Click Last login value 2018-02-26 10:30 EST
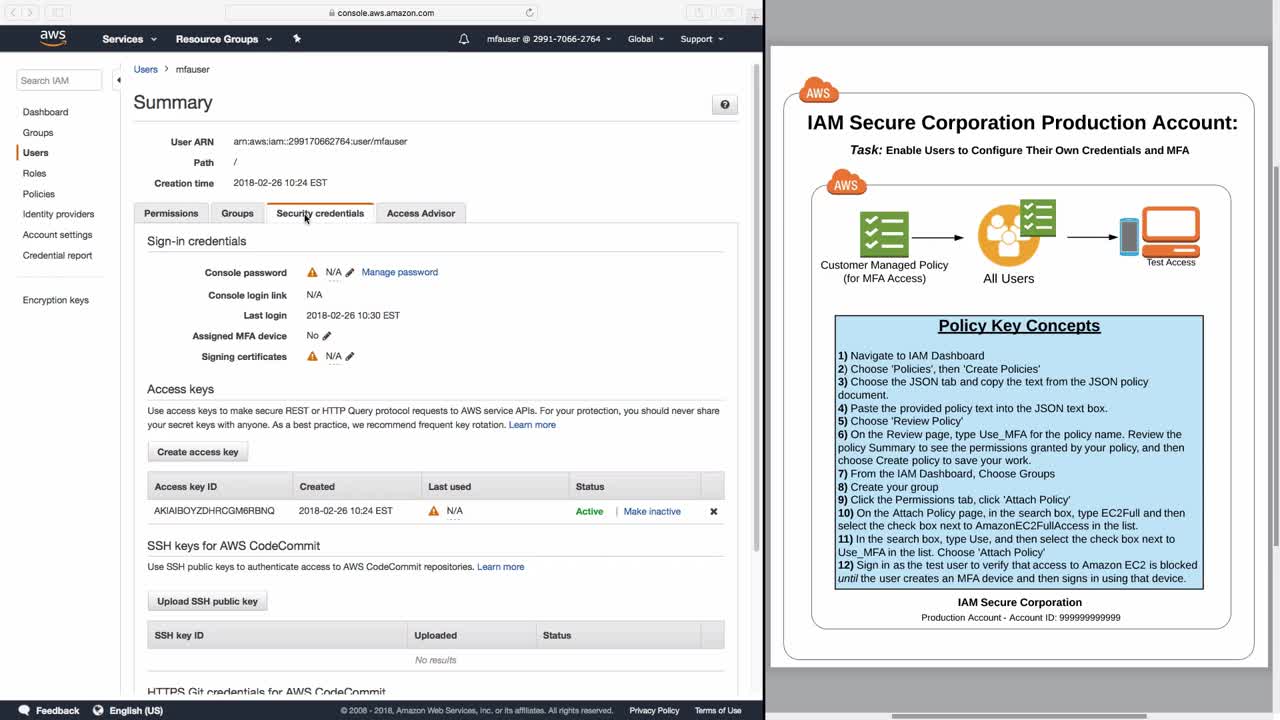The height and width of the screenshot is (720, 1280). (x=353, y=315)
